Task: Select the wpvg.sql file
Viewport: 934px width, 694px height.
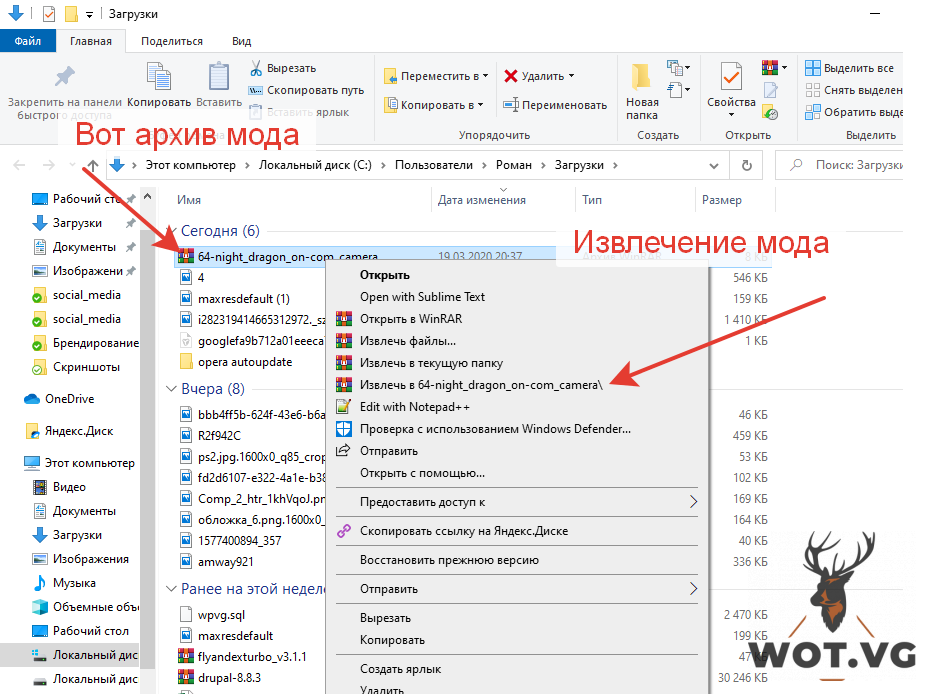Action: 221,615
